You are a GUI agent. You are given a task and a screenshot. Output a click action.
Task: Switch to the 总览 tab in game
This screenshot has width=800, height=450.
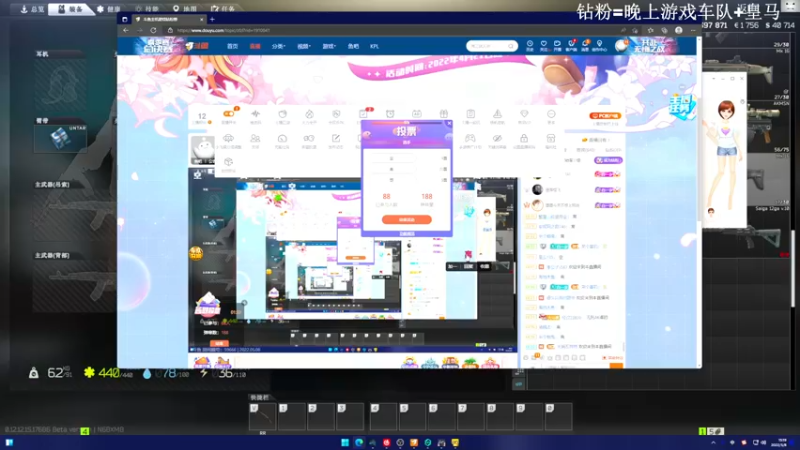tap(32, 9)
